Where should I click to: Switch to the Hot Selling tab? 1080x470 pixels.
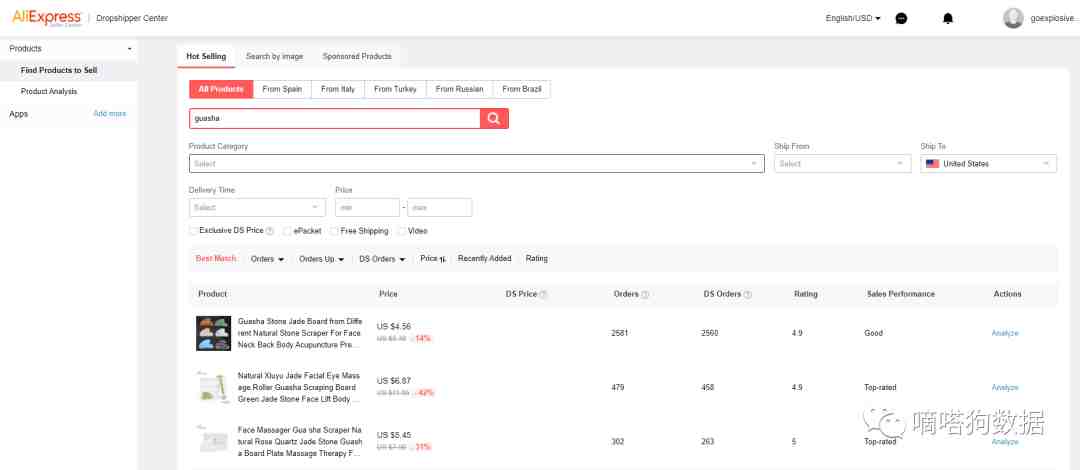(x=206, y=57)
